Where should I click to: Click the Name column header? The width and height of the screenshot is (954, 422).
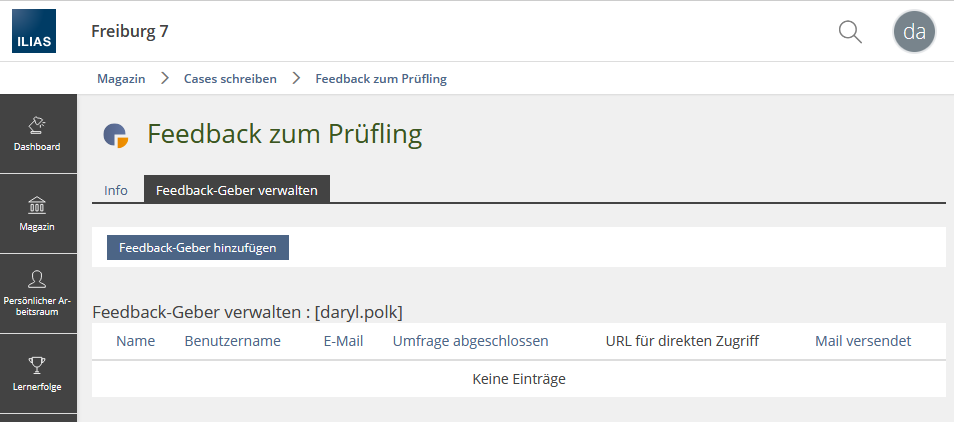[x=136, y=341]
